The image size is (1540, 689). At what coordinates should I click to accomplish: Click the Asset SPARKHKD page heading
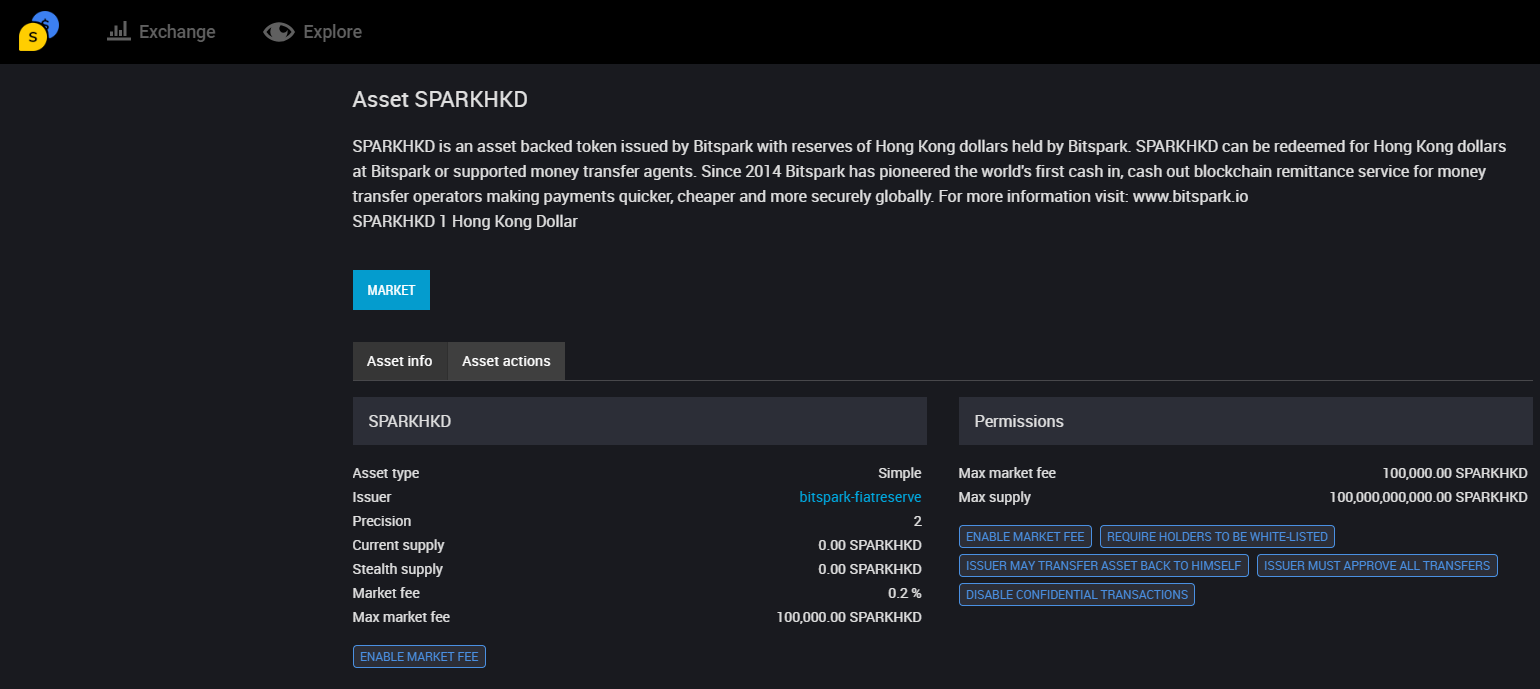(439, 100)
